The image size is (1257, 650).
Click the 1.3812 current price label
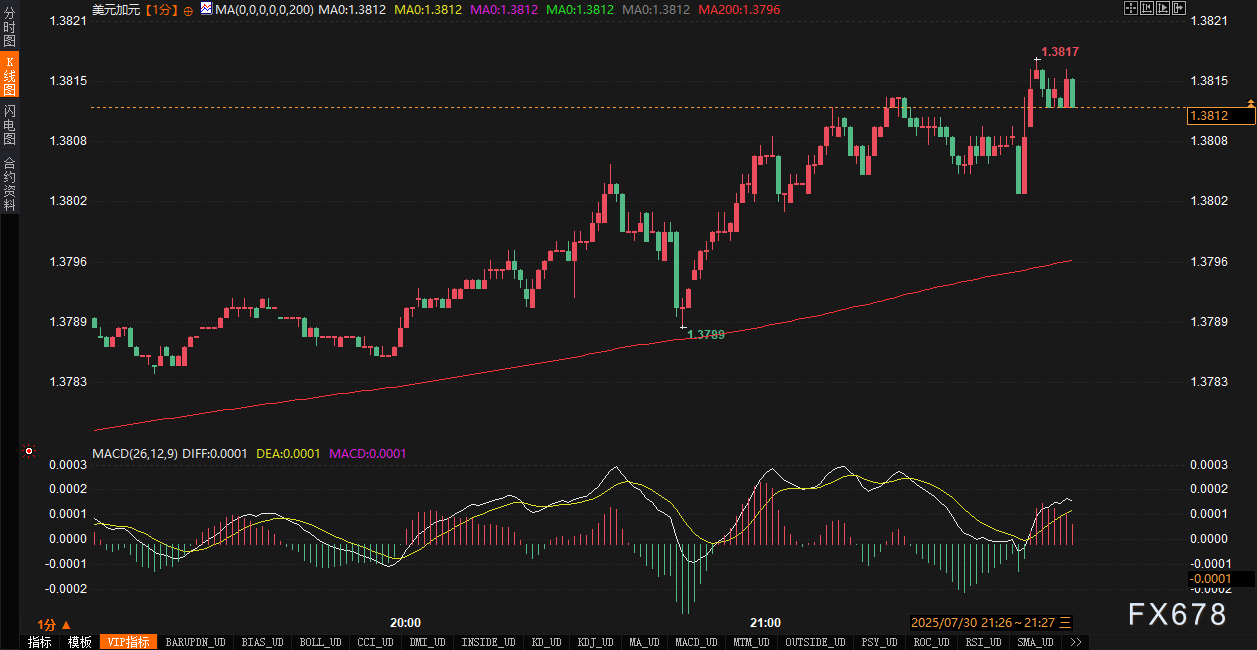tap(1219, 116)
